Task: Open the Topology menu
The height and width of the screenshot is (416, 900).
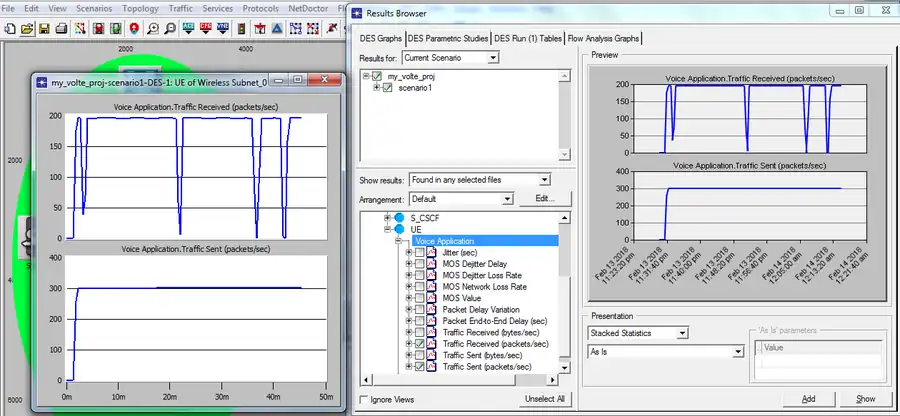Action: pos(141,9)
